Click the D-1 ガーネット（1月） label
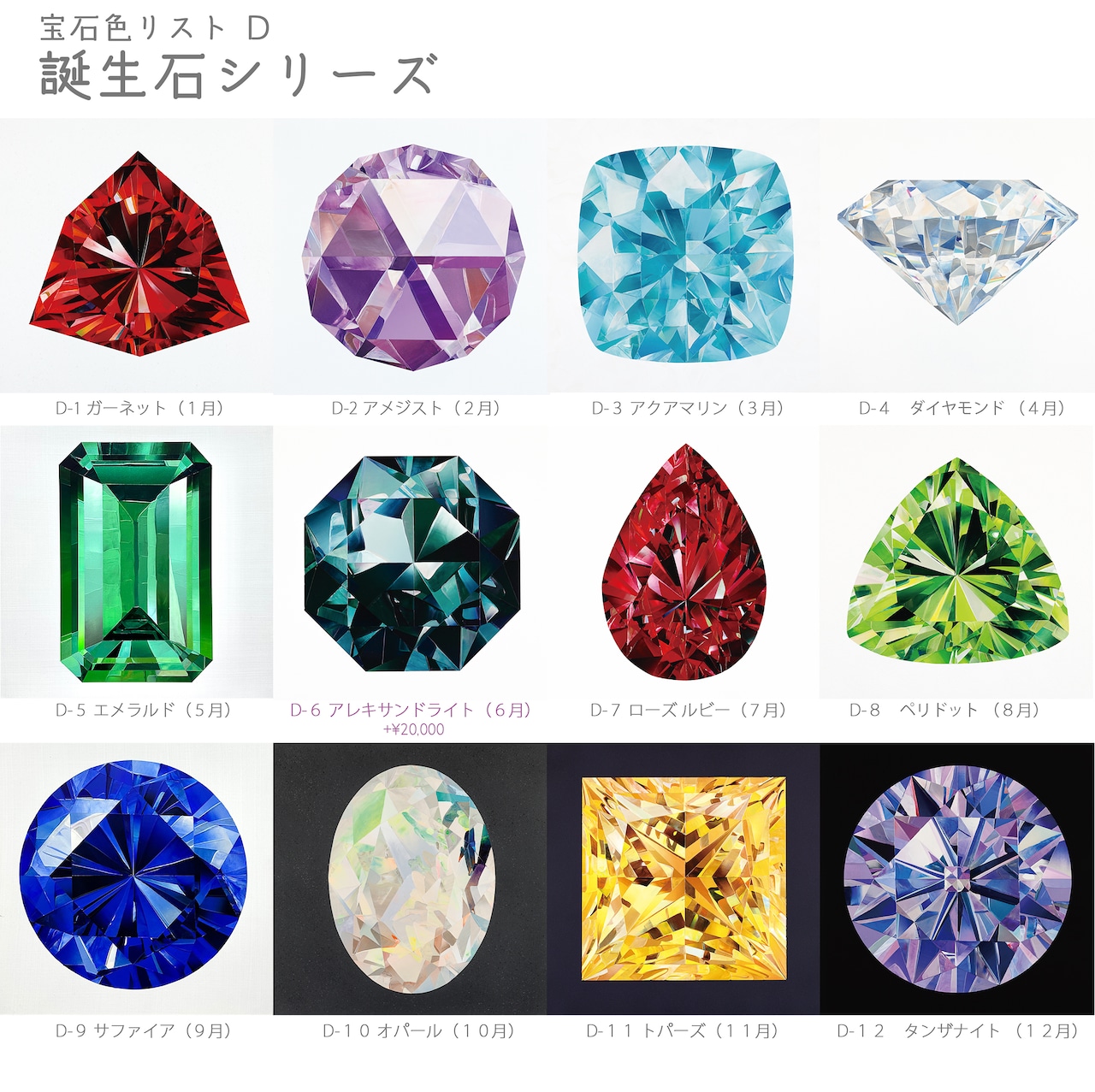1095x1092 pixels. point(139,408)
